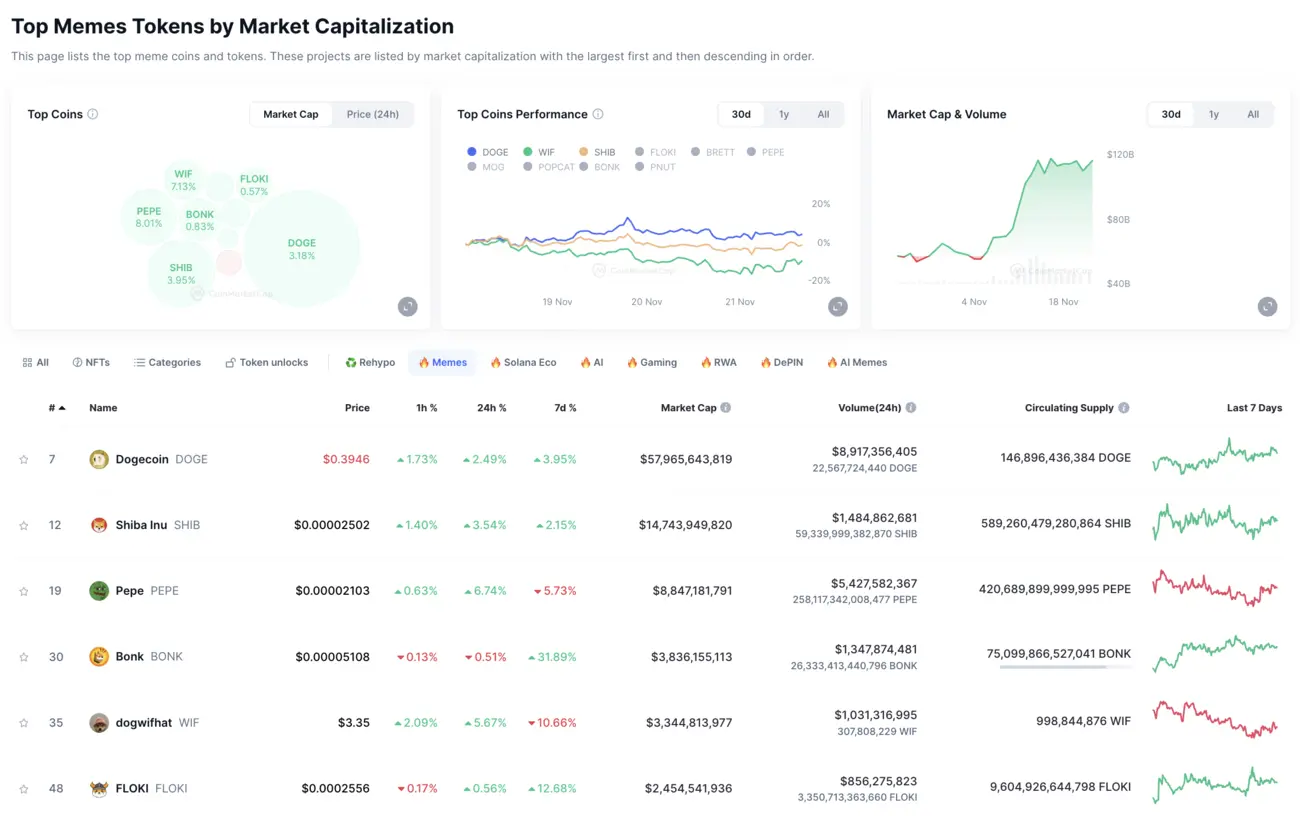The image size is (1300, 816).
Task: Switch Top Coins to Price (24h)
Action: 373,114
